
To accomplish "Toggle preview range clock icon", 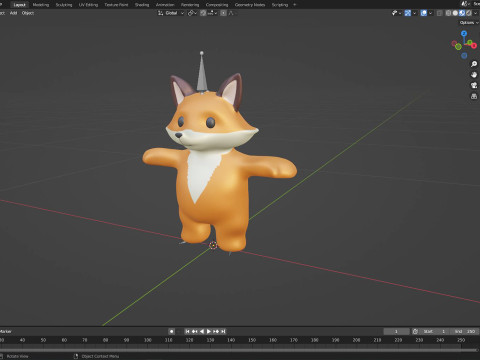I will tap(415, 331).
